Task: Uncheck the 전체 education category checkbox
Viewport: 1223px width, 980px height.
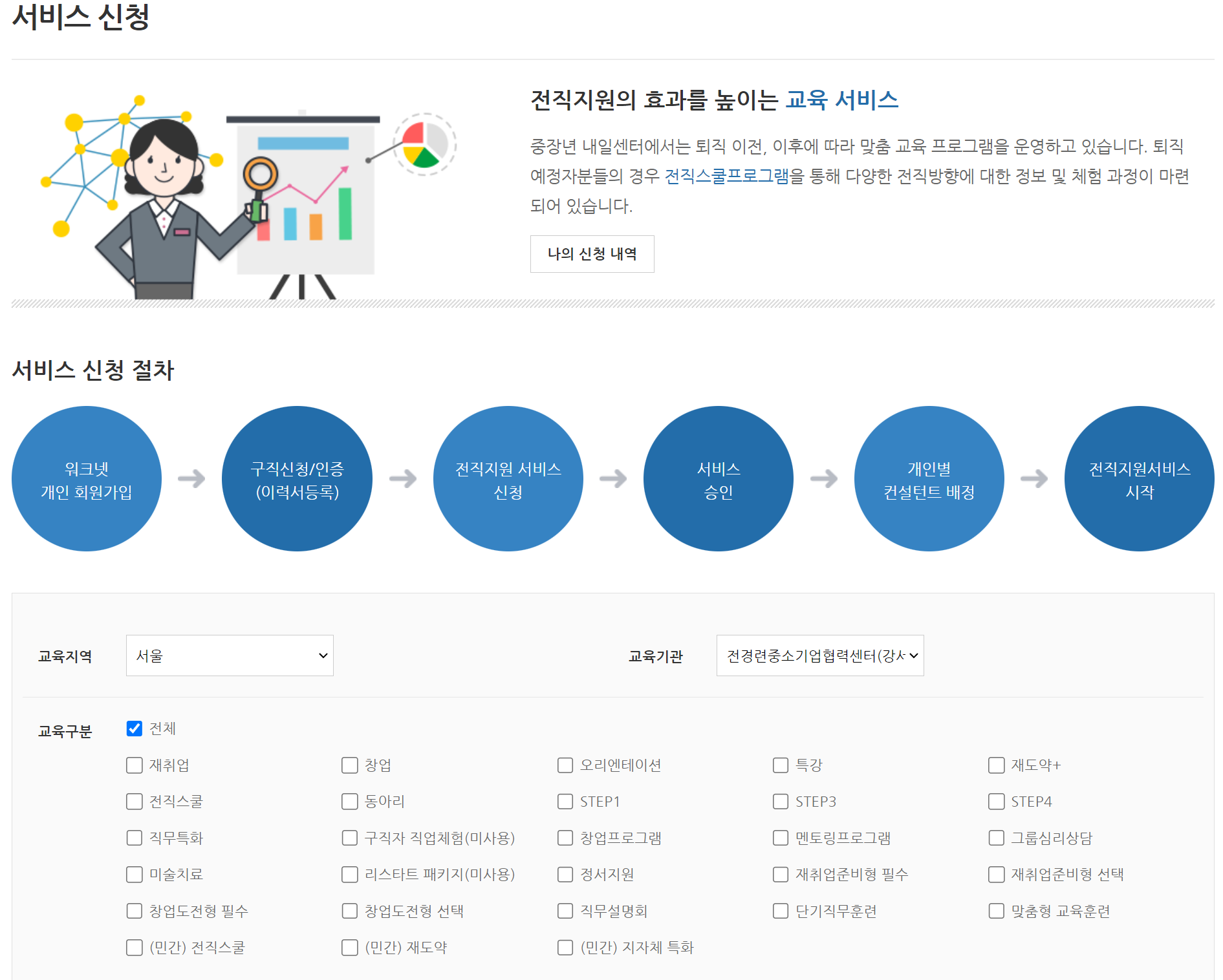Action: pos(134,729)
